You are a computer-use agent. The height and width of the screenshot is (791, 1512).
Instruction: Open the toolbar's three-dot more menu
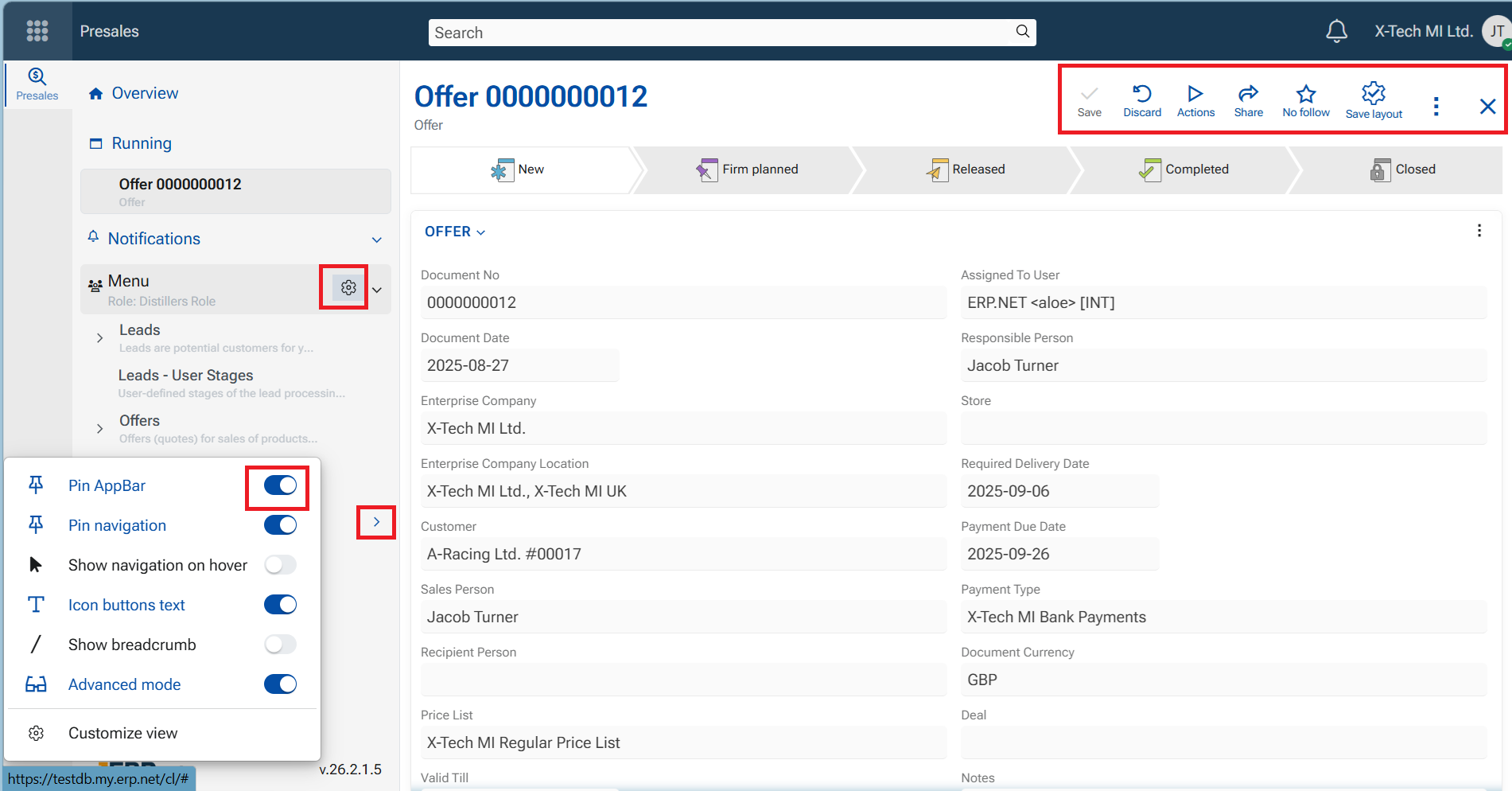[x=1436, y=107]
